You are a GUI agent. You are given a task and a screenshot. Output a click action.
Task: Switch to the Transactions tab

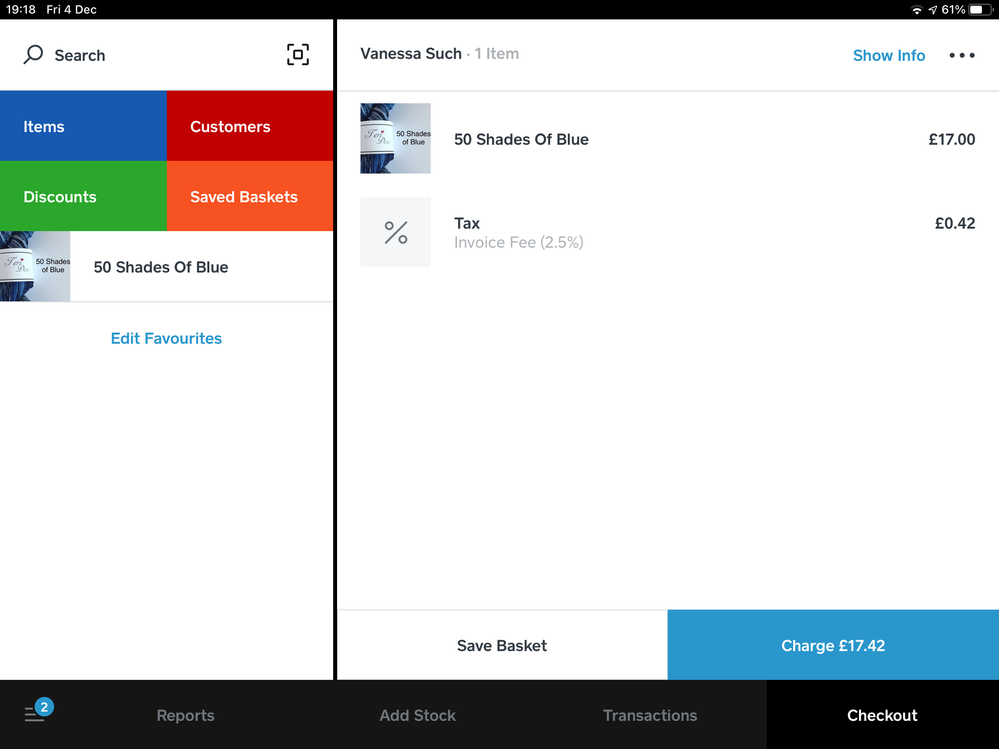pos(650,715)
